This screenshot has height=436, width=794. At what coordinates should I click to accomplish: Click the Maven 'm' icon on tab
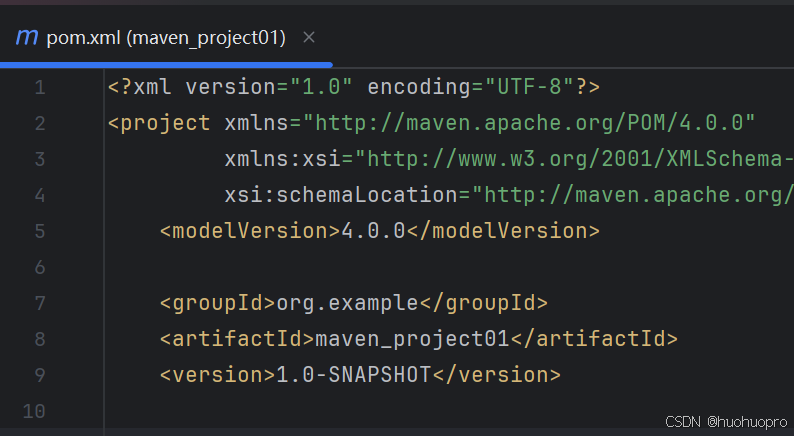pyautogui.click(x=27, y=37)
